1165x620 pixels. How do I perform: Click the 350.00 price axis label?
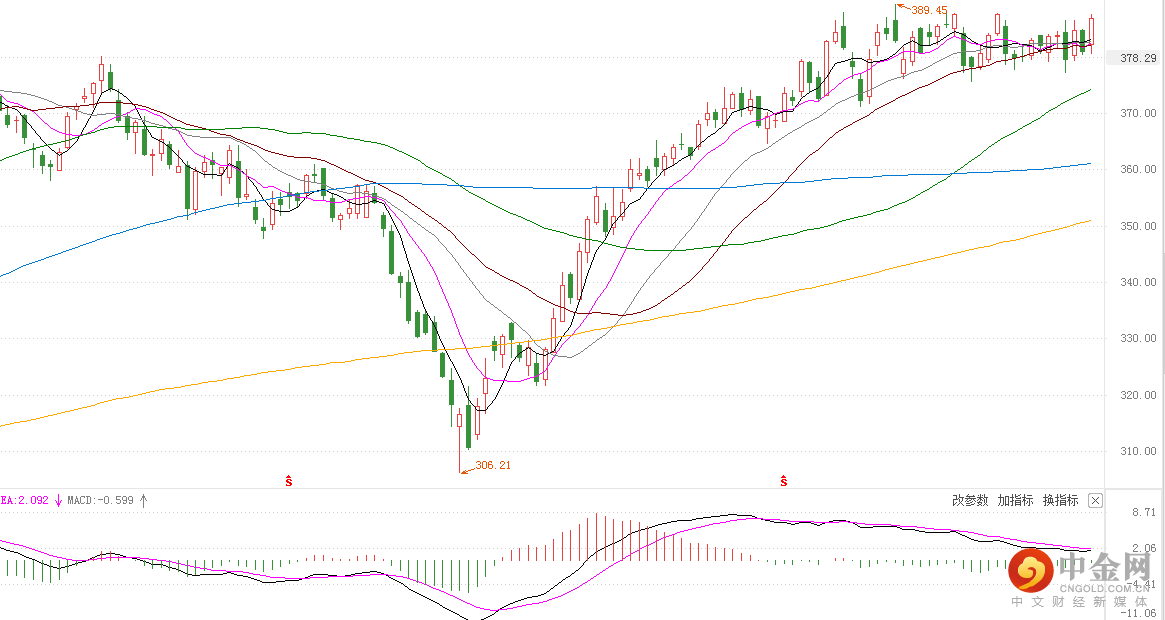pyautogui.click(x=1139, y=226)
